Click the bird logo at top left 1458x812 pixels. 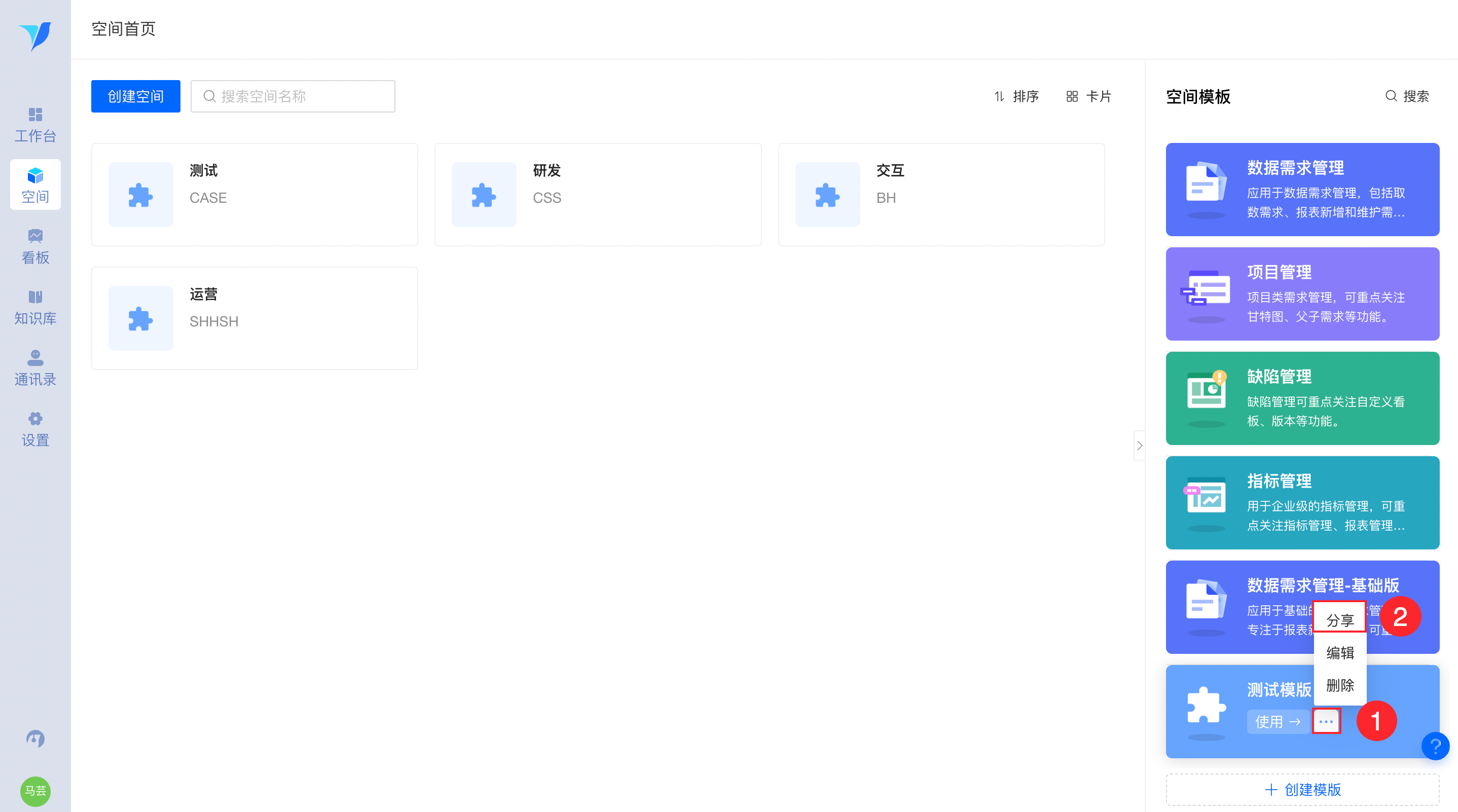click(x=35, y=35)
